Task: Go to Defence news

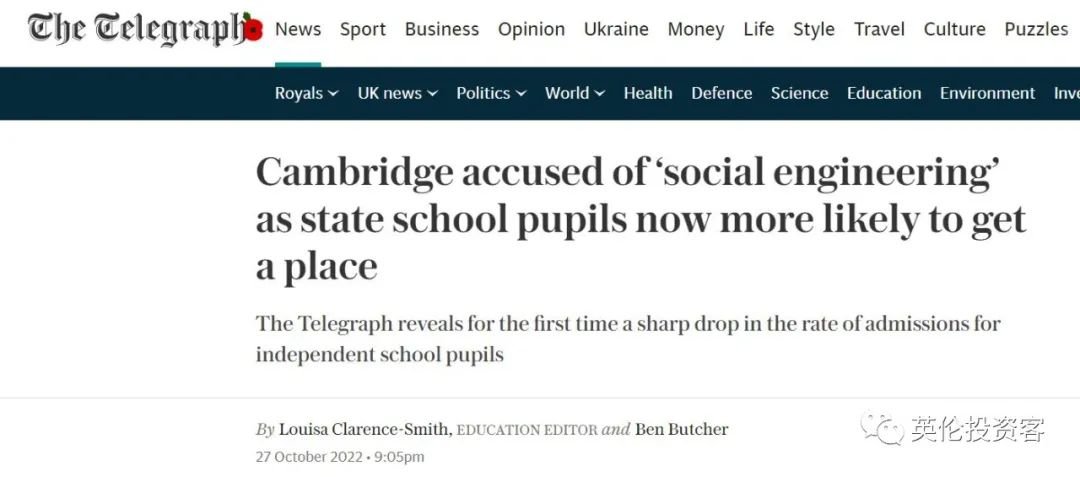Action: [722, 93]
